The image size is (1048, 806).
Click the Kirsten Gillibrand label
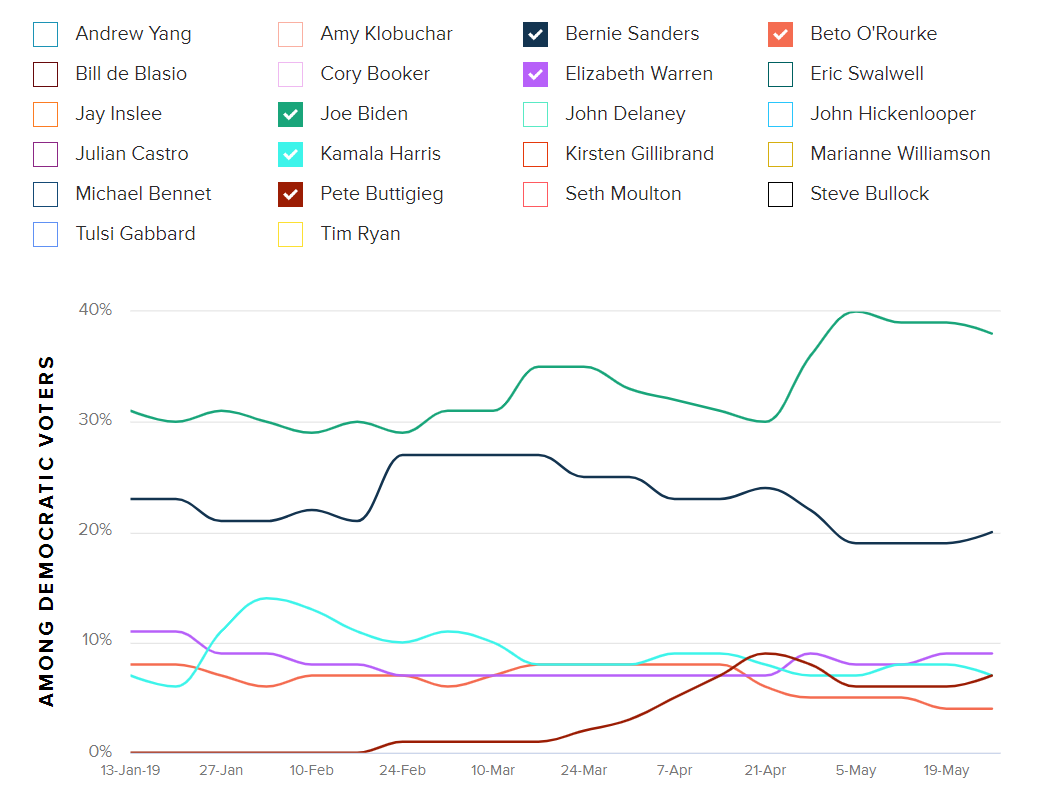639,154
